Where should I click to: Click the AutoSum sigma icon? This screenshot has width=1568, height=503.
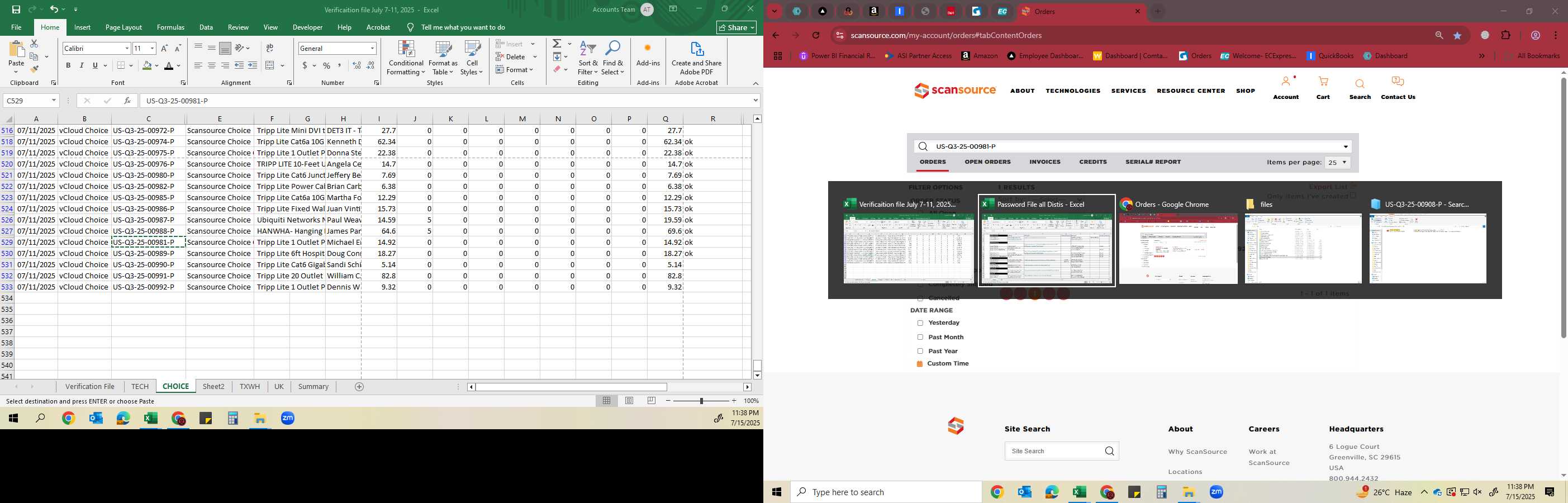(557, 44)
